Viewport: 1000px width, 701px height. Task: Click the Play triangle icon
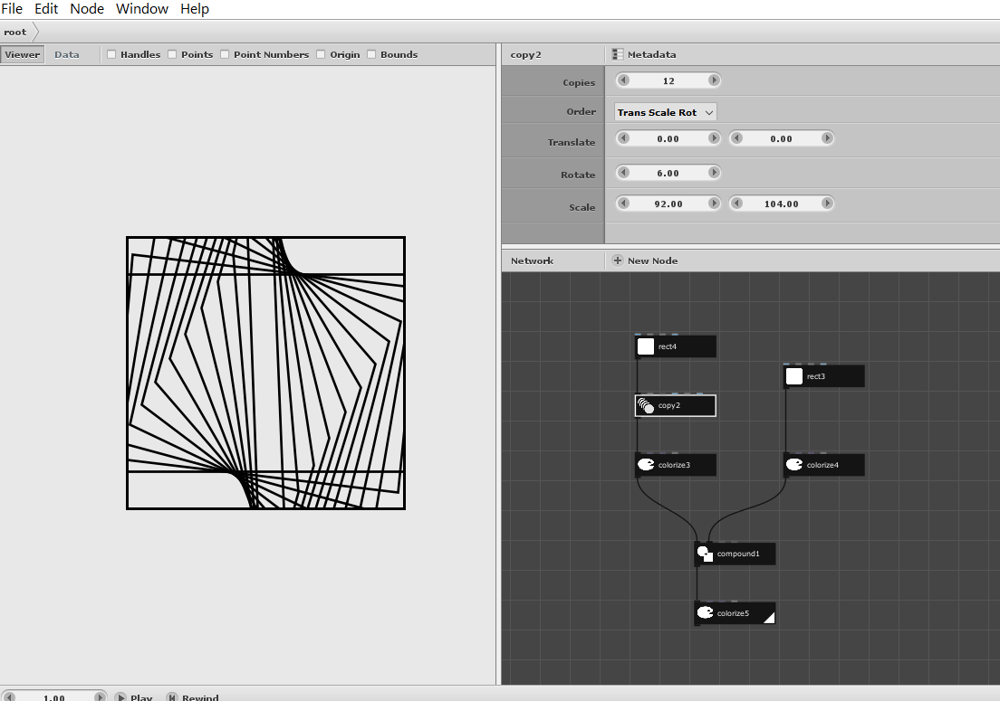click(x=121, y=697)
